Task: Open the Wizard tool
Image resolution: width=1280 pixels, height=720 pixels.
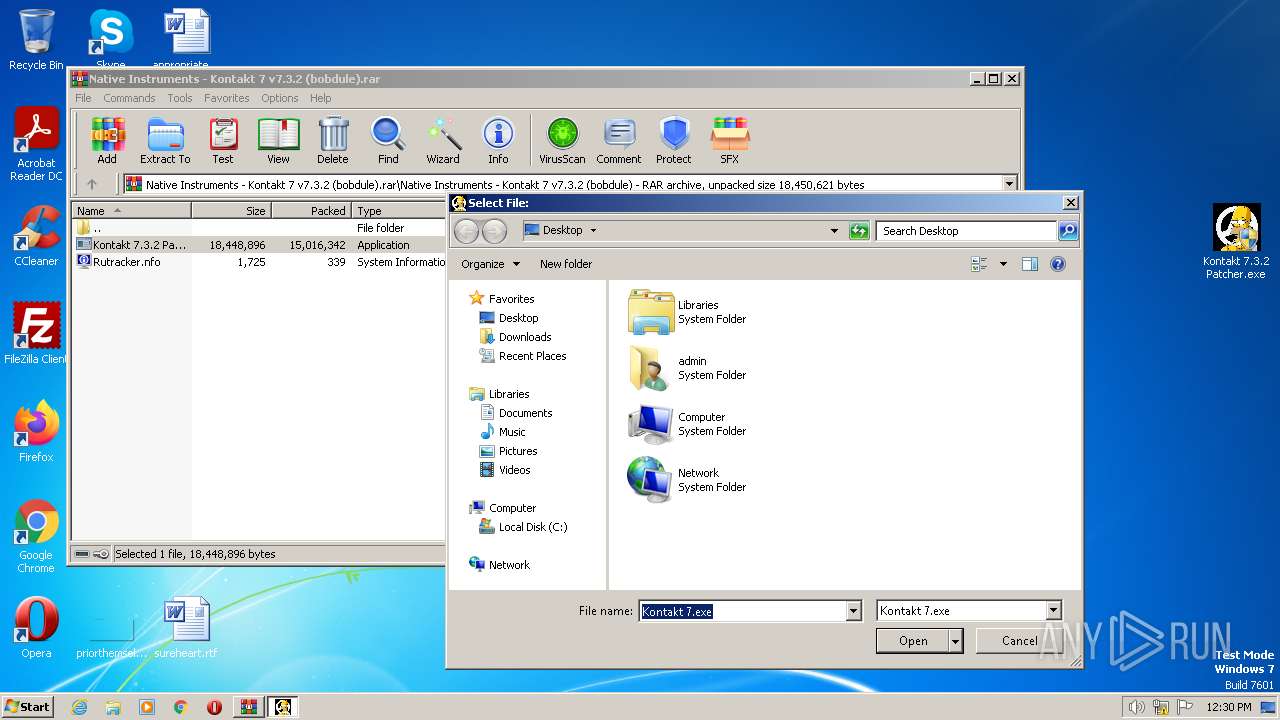Action: pyautogui.click(x=443, y=140)
